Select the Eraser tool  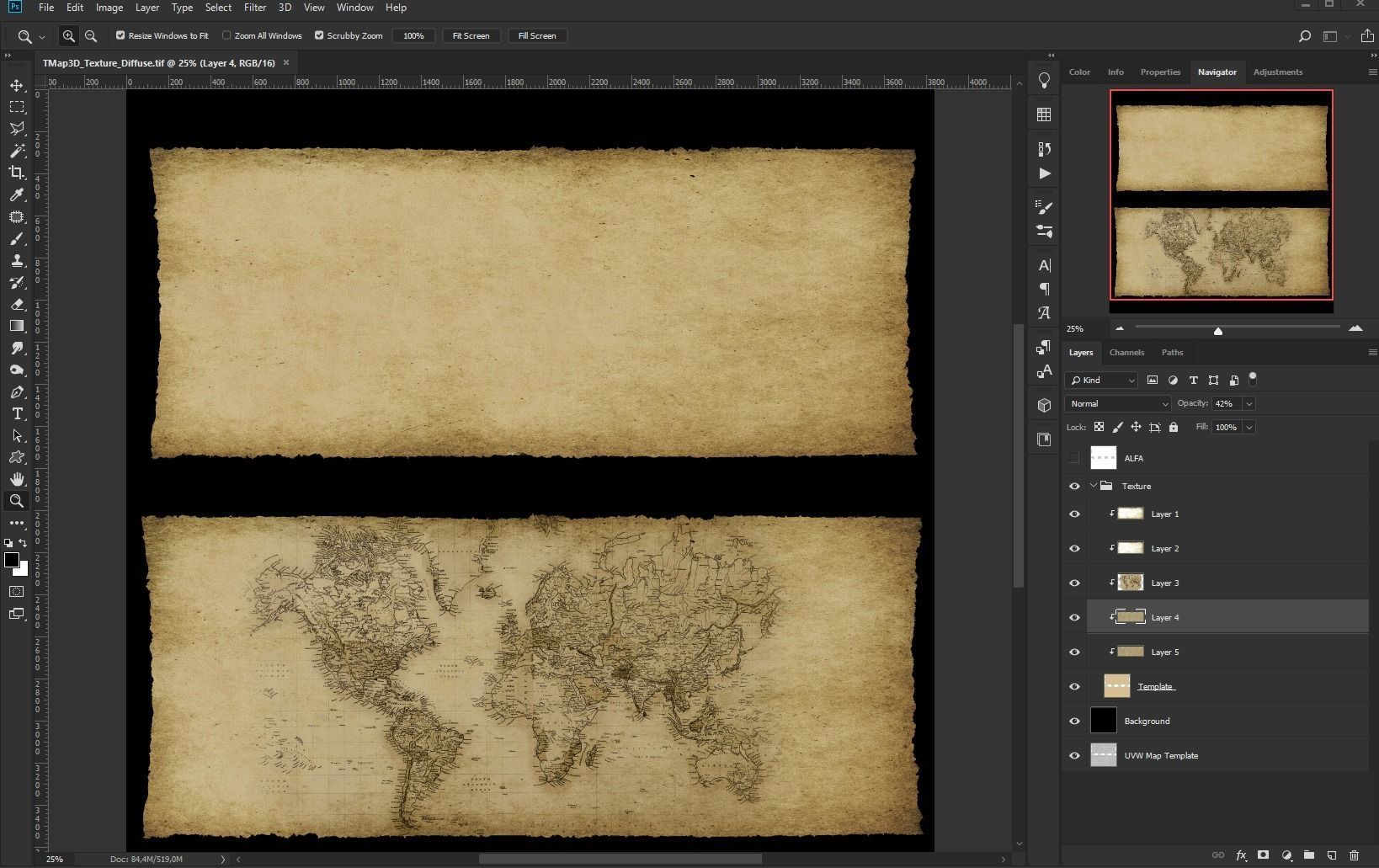(x=17, y=305)
